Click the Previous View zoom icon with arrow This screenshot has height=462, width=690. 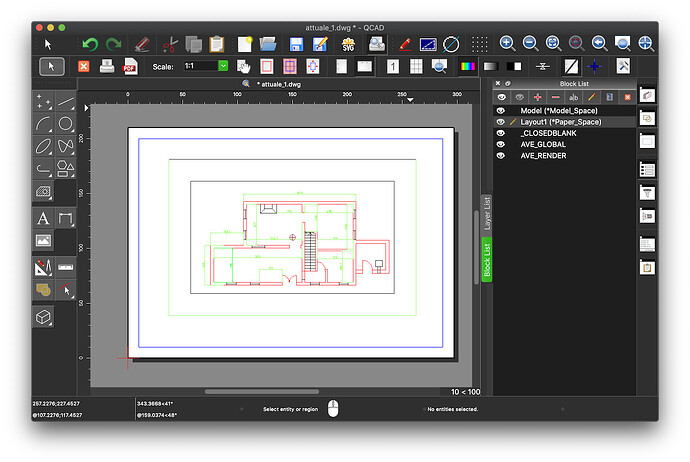pyautogui.click(x=599, y=44)
